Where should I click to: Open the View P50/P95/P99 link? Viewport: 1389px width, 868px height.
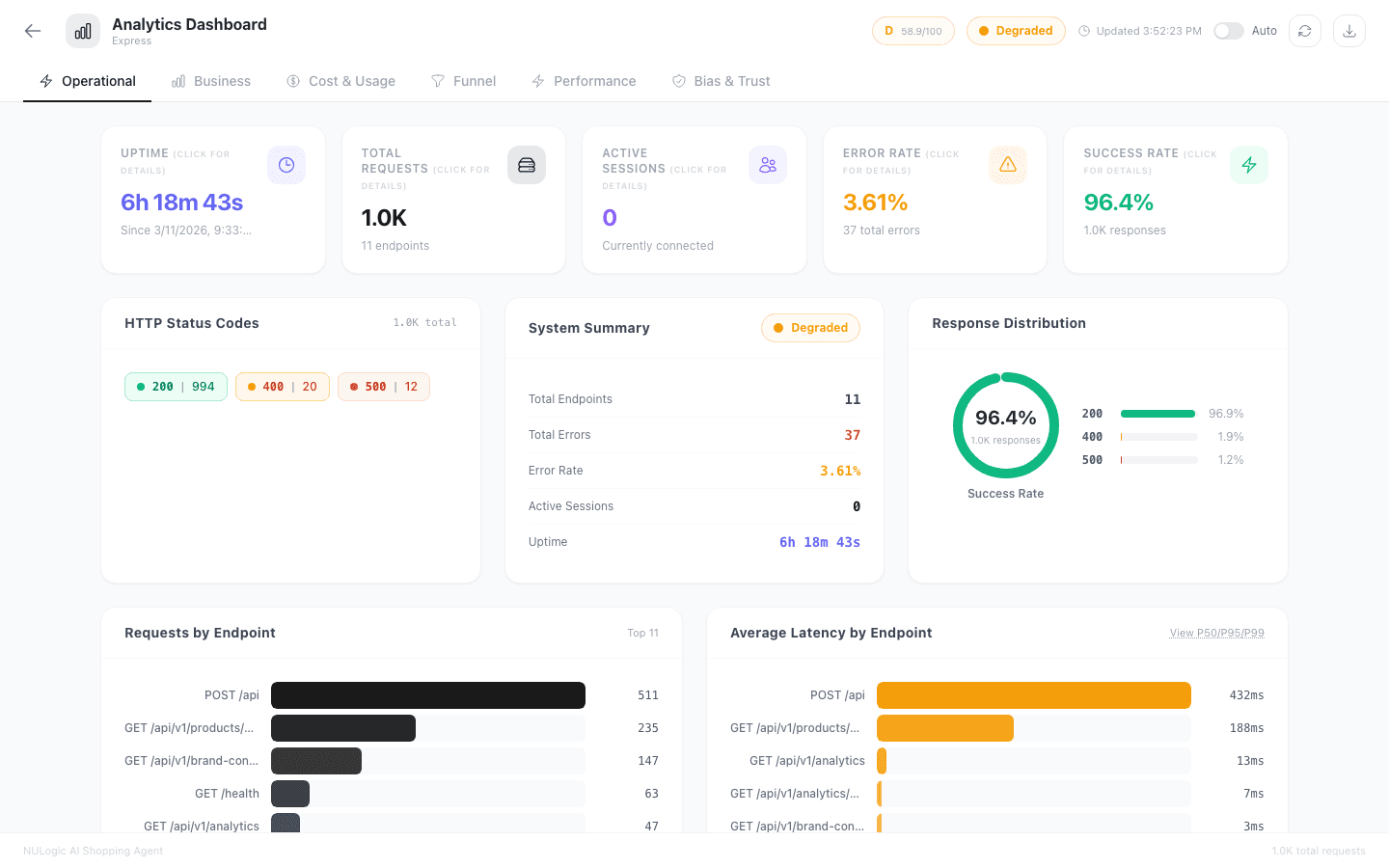point(1216,633)
